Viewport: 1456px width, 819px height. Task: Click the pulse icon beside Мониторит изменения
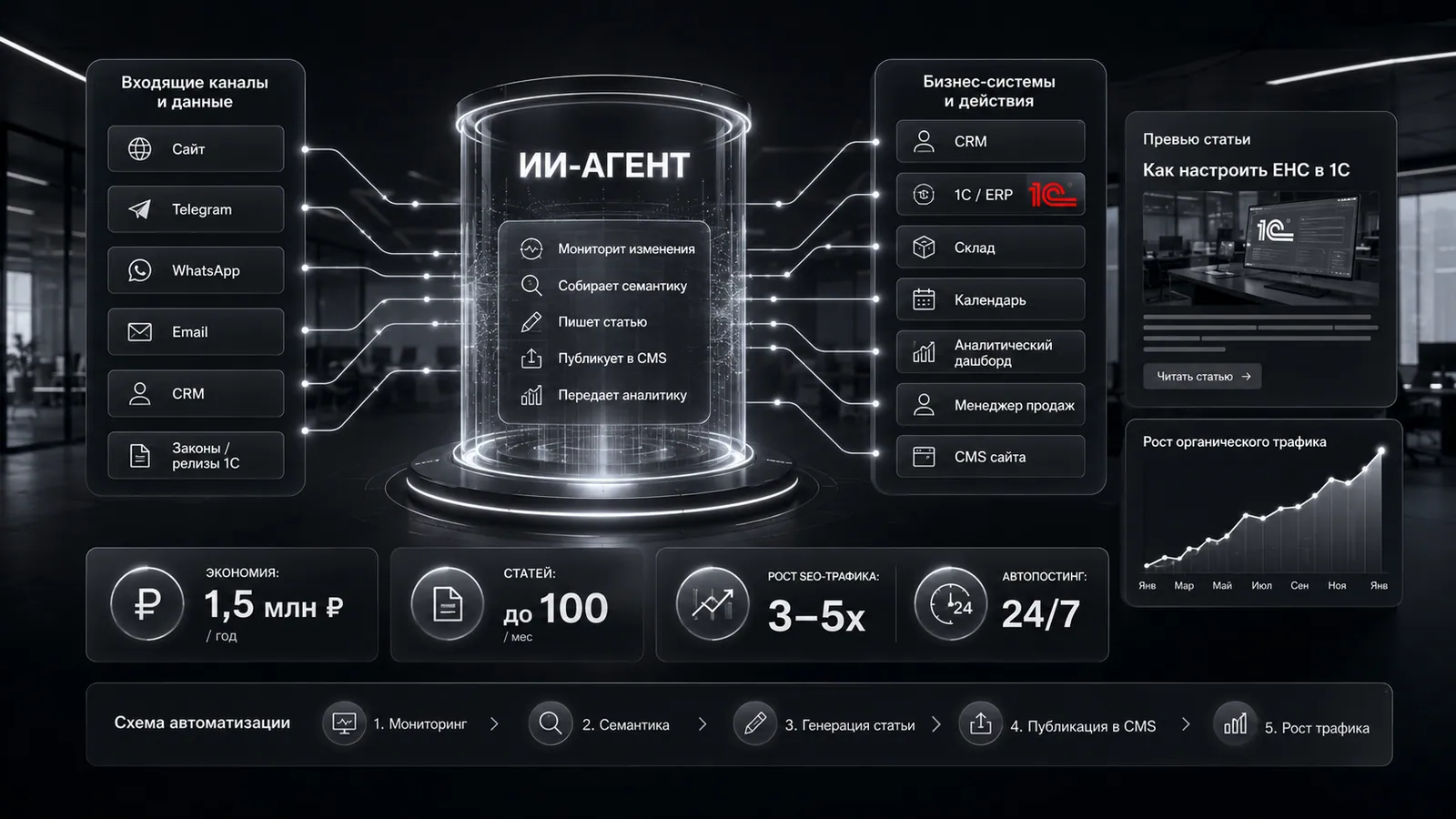click(531, 248)
